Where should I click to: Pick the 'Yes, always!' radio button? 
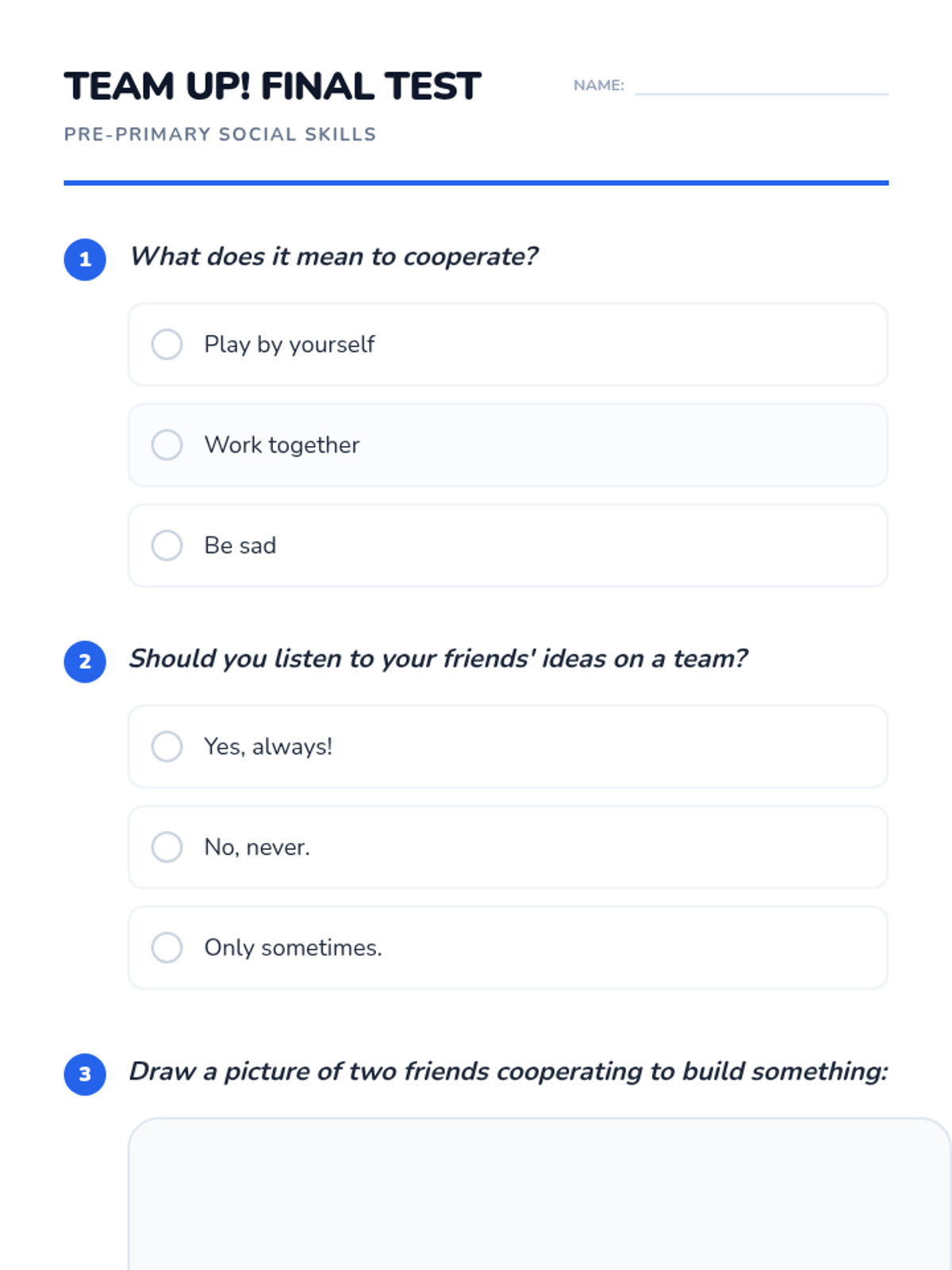(x=167, y=746)
